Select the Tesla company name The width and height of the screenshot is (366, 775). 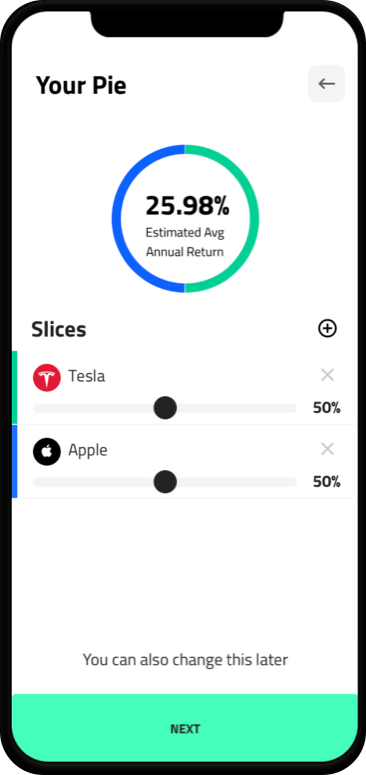[x=86, y=376]
